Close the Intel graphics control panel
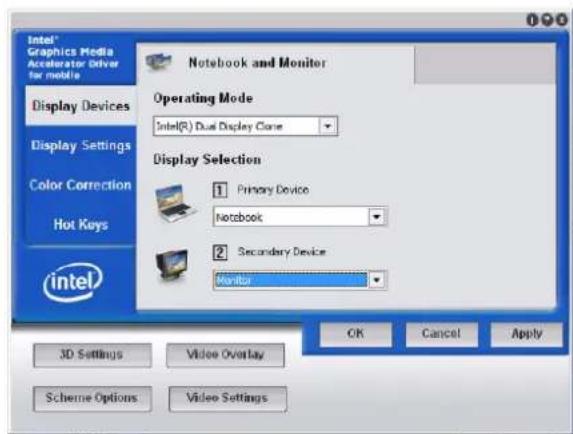 [561, 20]
